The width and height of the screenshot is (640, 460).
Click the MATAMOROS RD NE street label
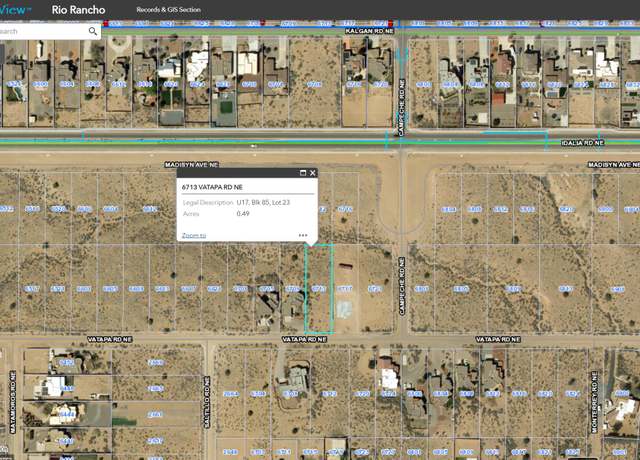[x=13, y=402]
